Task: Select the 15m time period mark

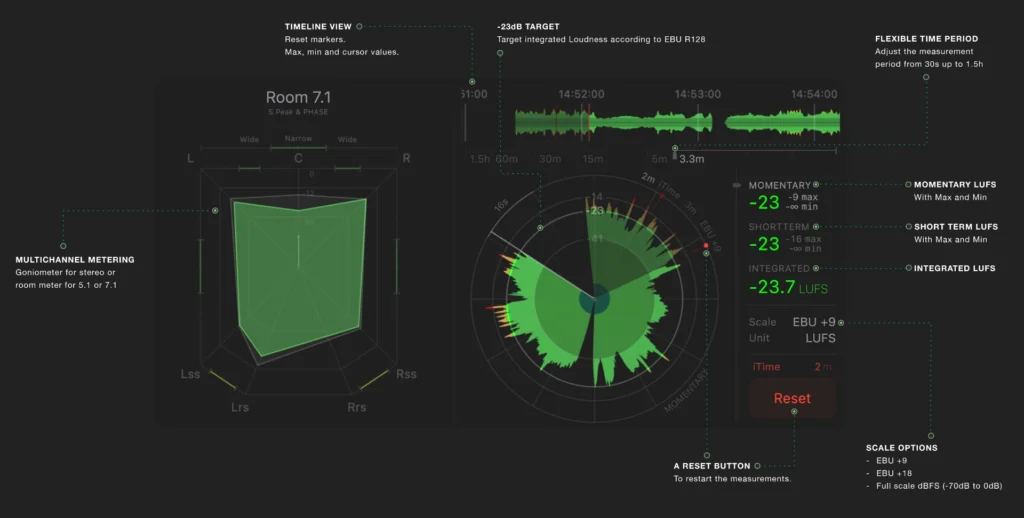Action: click(x=592, y=159)
